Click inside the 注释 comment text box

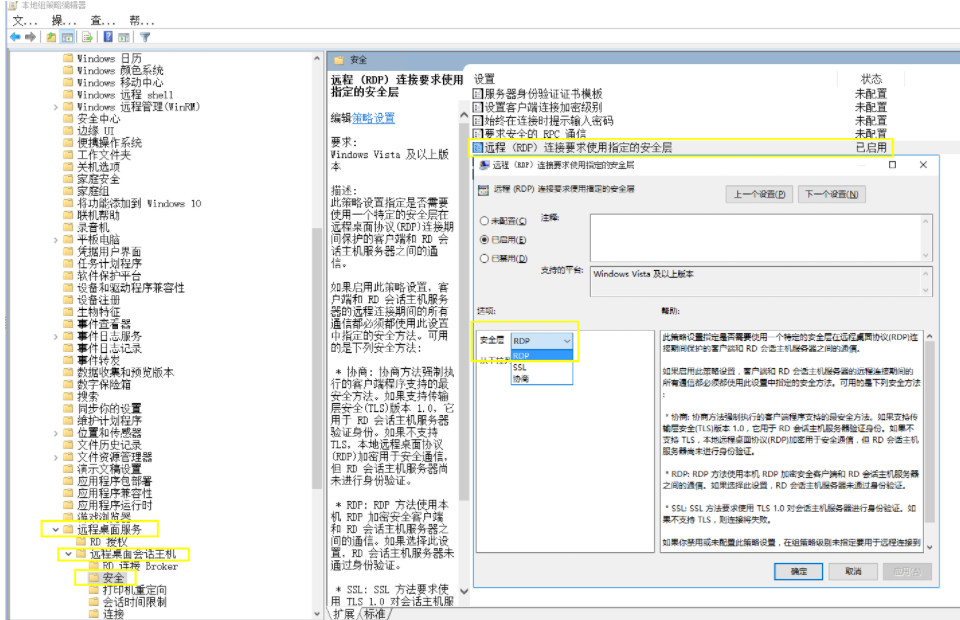[756, 237]
